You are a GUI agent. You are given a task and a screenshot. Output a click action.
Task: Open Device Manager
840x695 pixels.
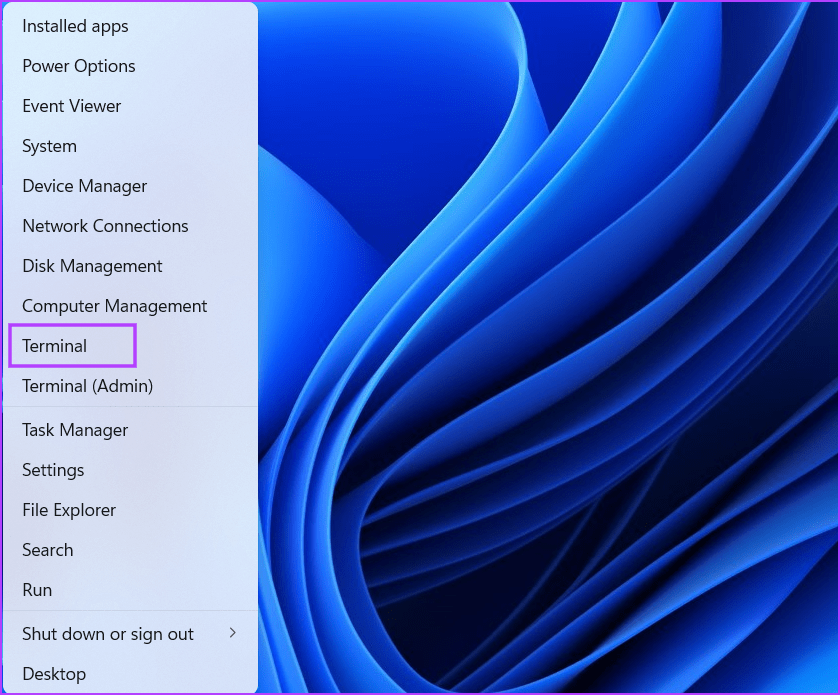click(x=84, y=186)
